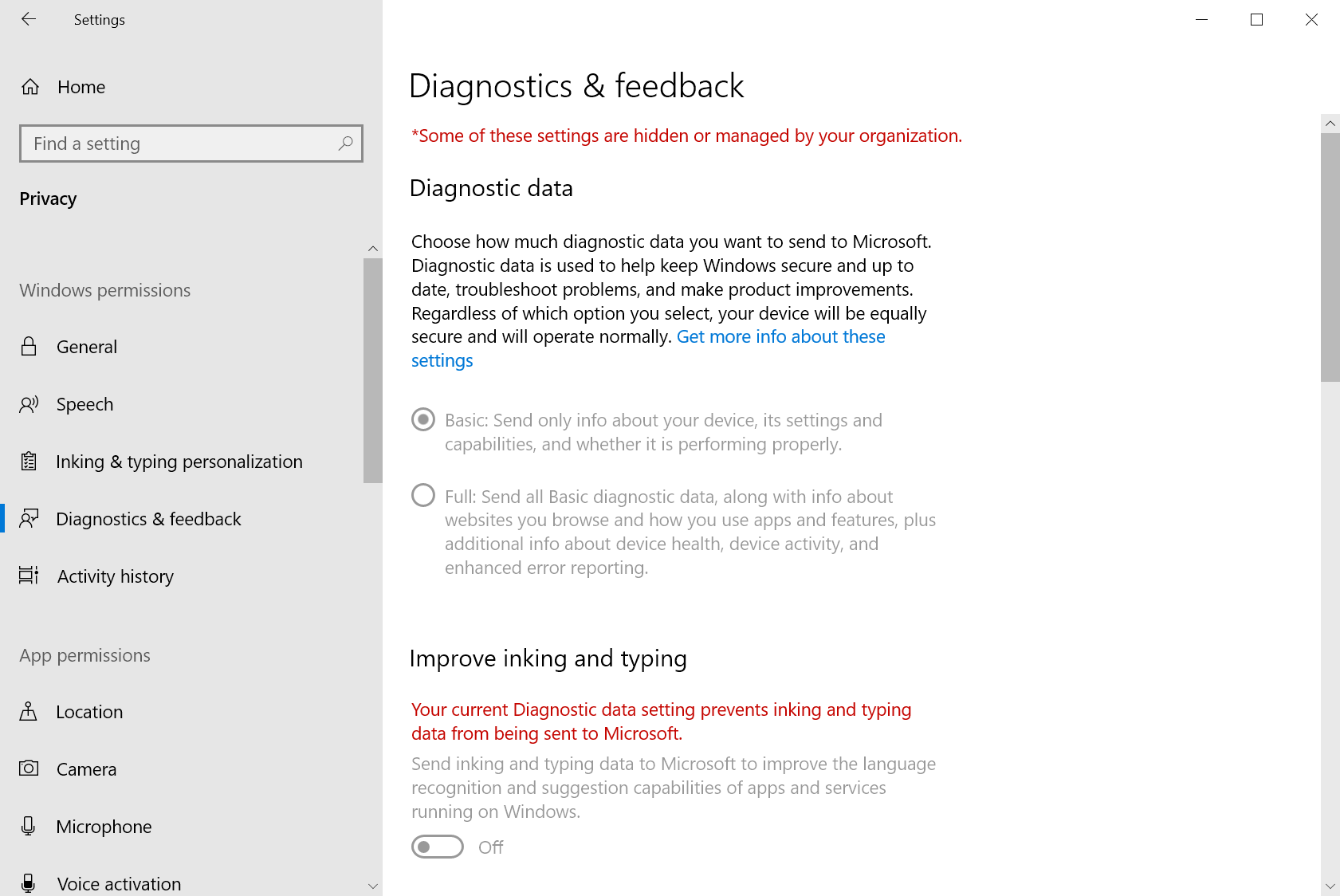Open "Get more info about these settings" link
The width and height of the screenshot is (1340, 896).
coord(780,337)
